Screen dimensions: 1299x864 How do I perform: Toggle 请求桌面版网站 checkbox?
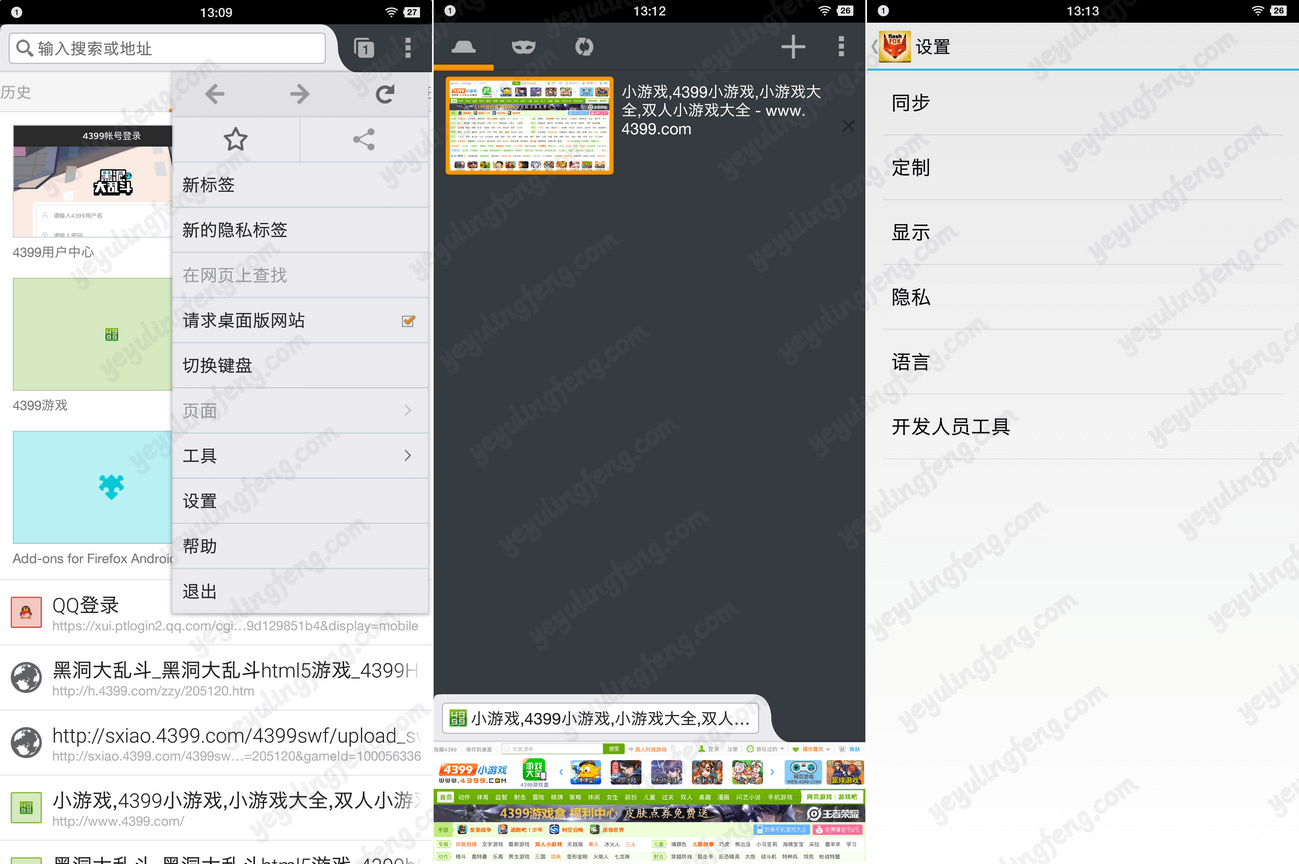tap(408, 321)
